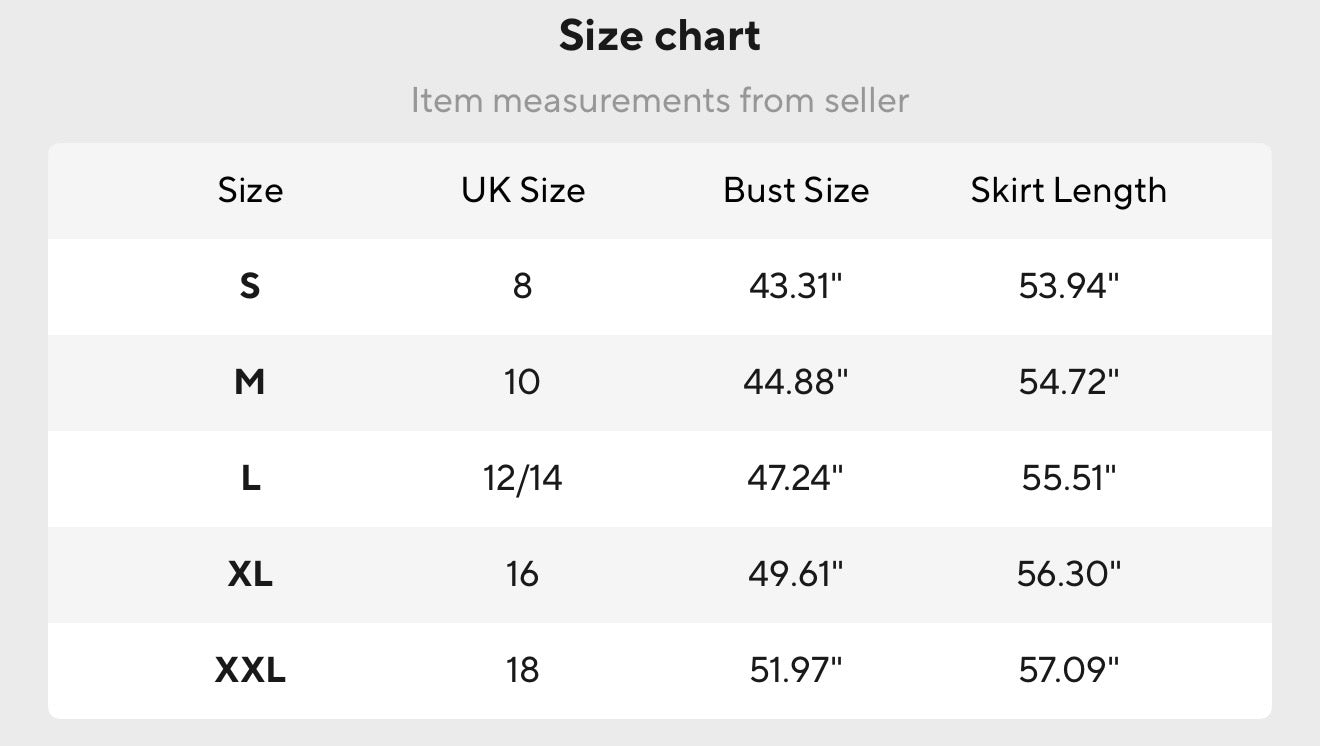
Task: Select the 53.94" skirt length value
Action: [1068, 287]
